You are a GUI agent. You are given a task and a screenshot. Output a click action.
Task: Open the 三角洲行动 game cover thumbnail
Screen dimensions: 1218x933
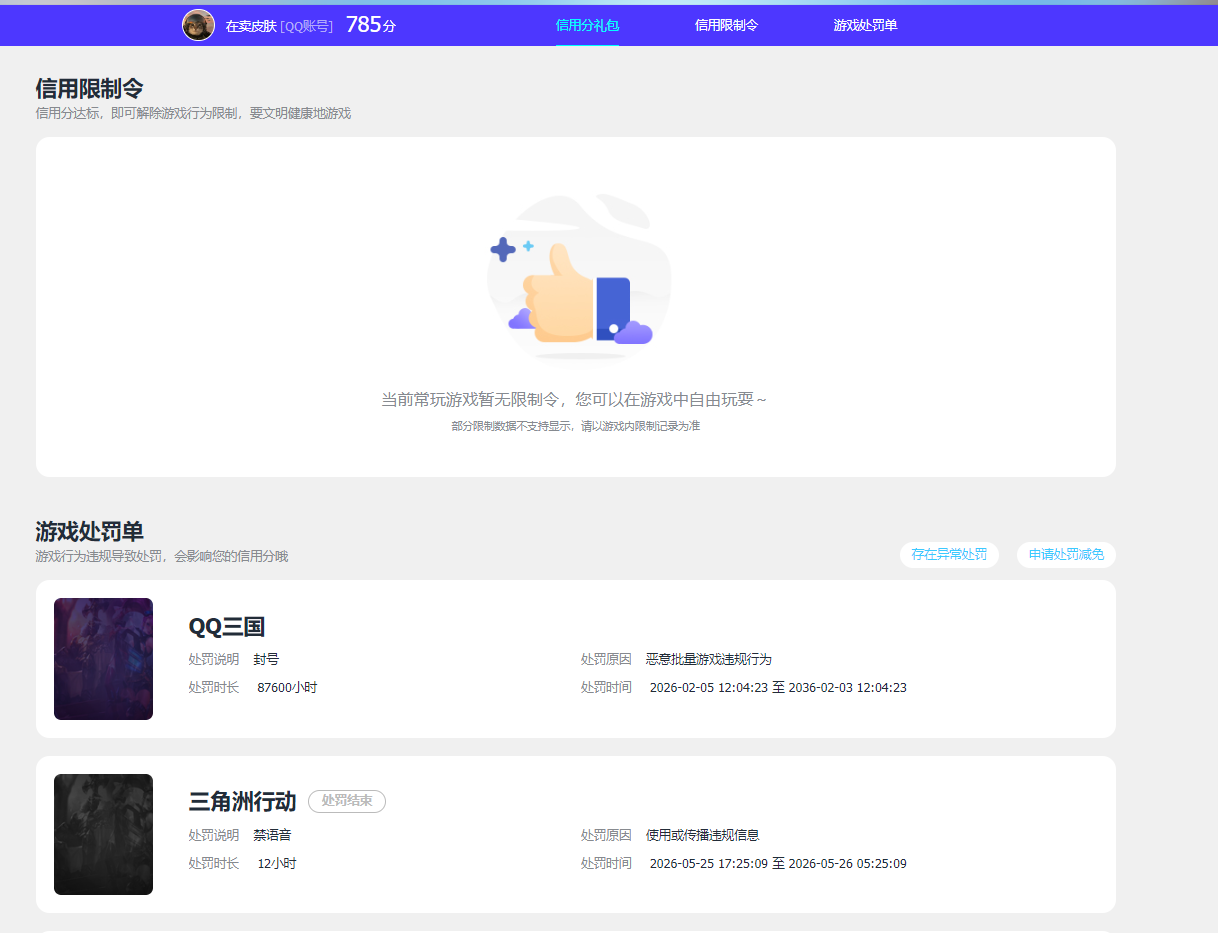coord(103,834)
